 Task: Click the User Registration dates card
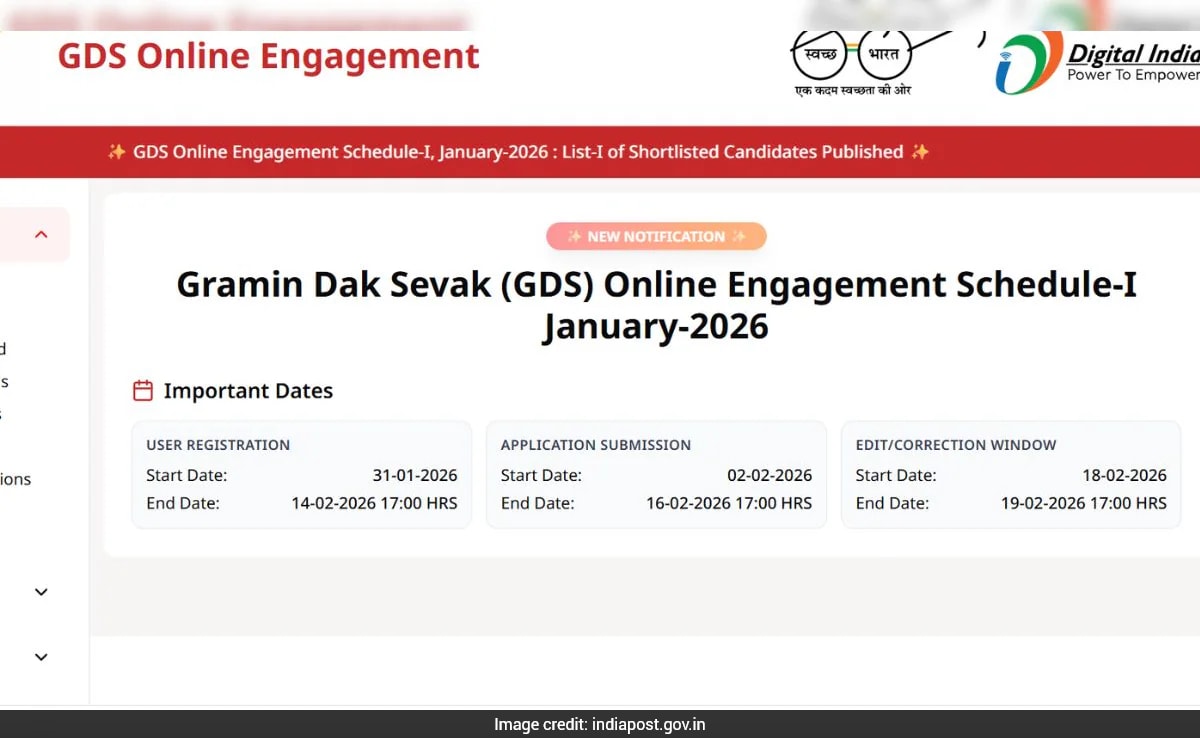coord(301,474)
